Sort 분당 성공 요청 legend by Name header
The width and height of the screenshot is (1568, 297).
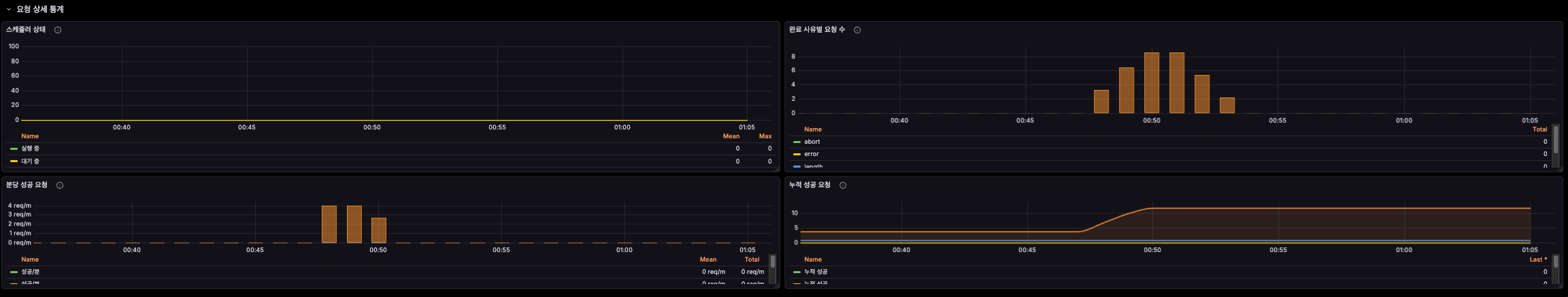pos(30,260)
